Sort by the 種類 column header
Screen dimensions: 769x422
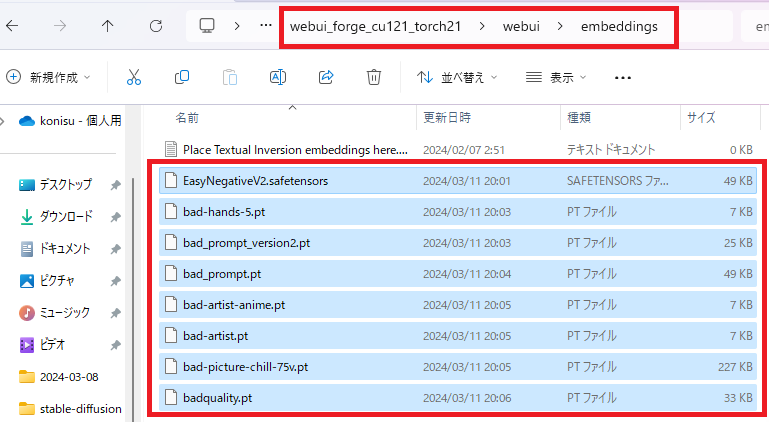579,118
